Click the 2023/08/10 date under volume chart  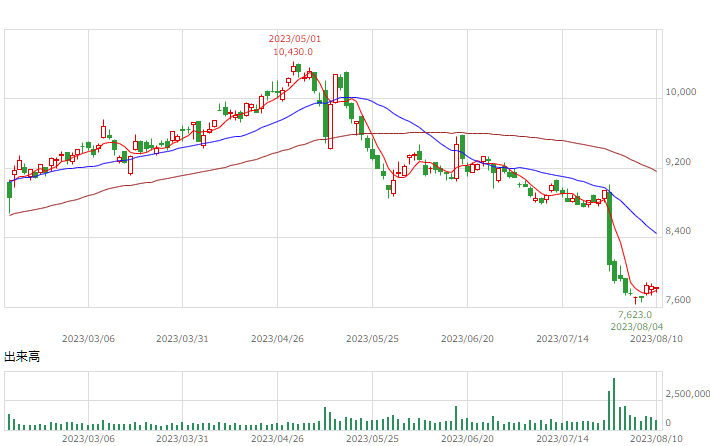tap(656, 439)
